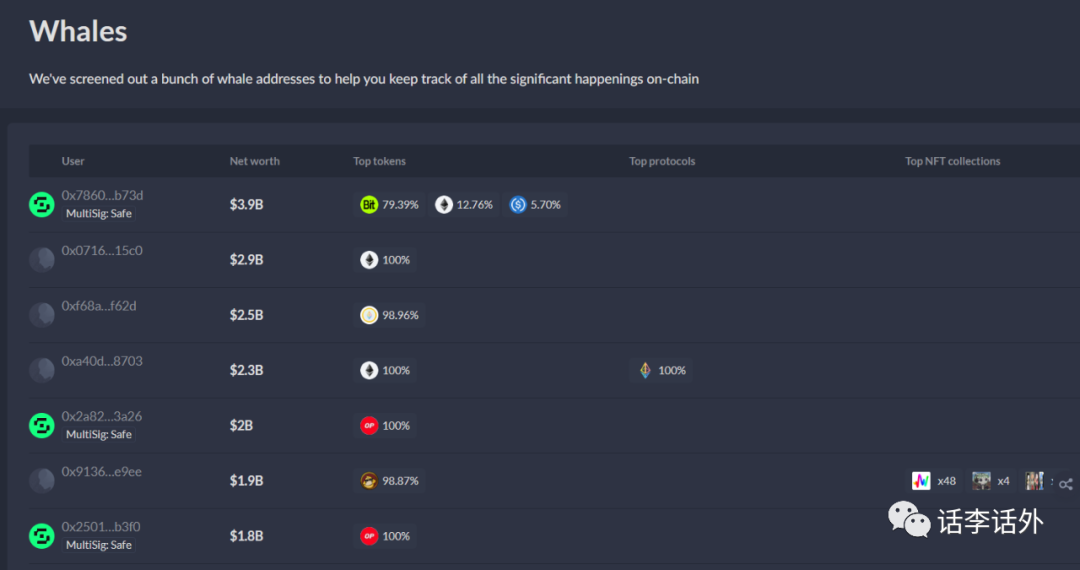Click the avatar of 0x7860...b73d user
The width and height of the screenshot is (1080, 570).
[41, 205]
